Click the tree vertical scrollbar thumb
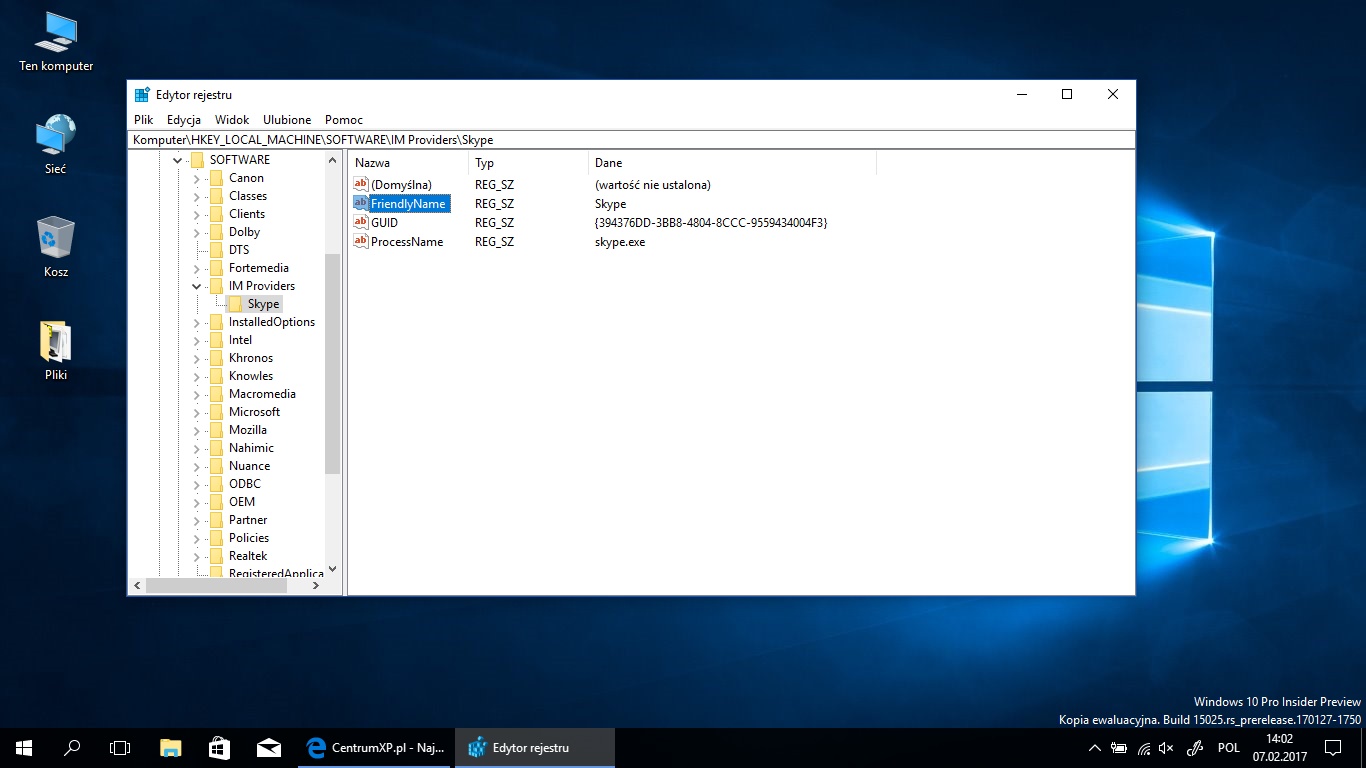 (333, 364)
